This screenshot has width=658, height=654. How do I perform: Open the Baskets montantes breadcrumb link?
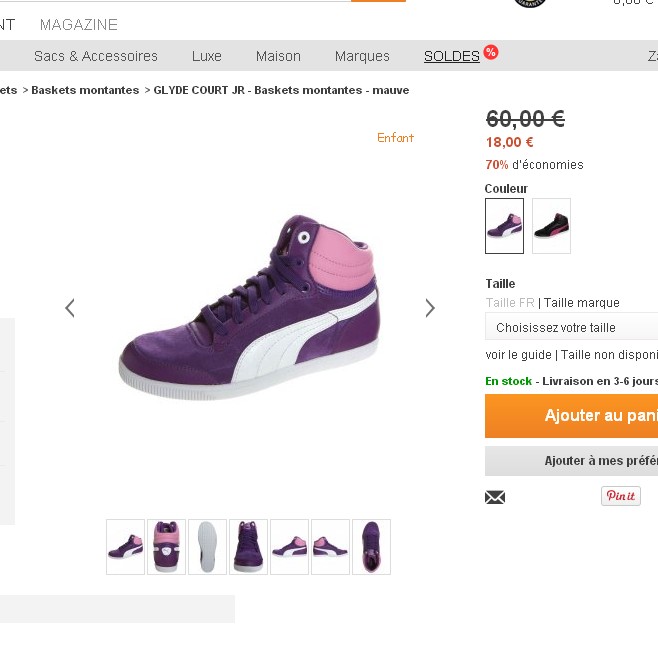(85, 90)
